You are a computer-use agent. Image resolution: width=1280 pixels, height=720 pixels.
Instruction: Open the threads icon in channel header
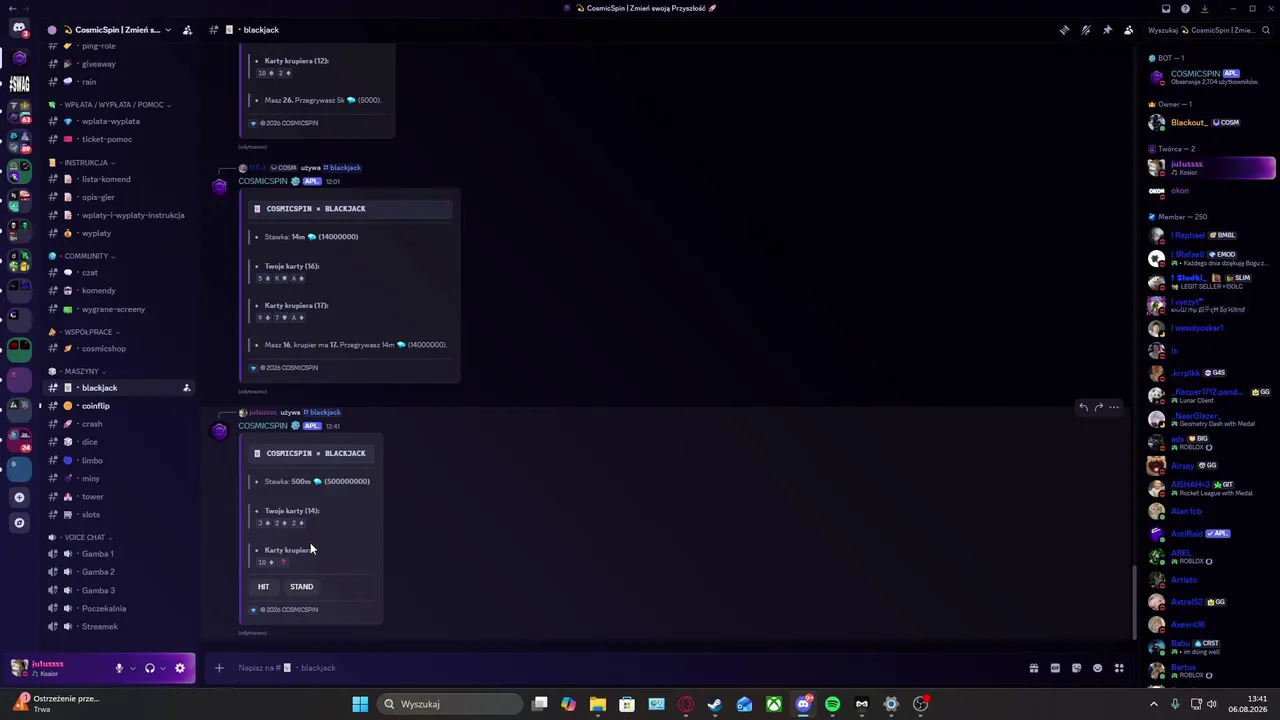tap(1064, 30)
